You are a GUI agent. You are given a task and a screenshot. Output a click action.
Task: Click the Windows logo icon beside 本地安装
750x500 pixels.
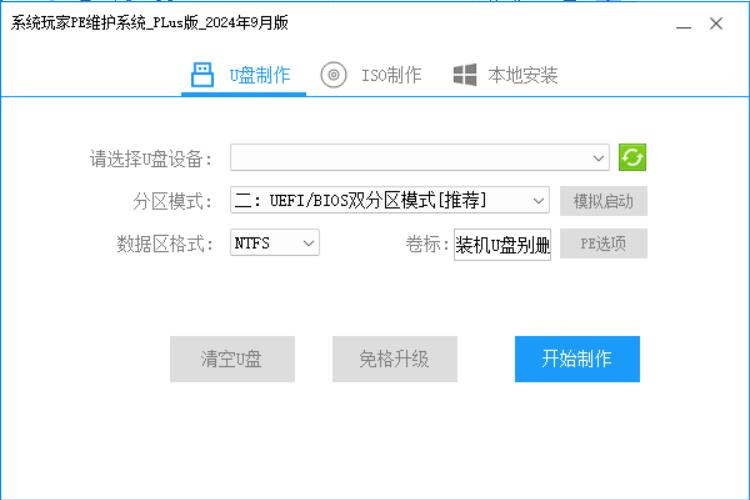(x=465, y=75)
